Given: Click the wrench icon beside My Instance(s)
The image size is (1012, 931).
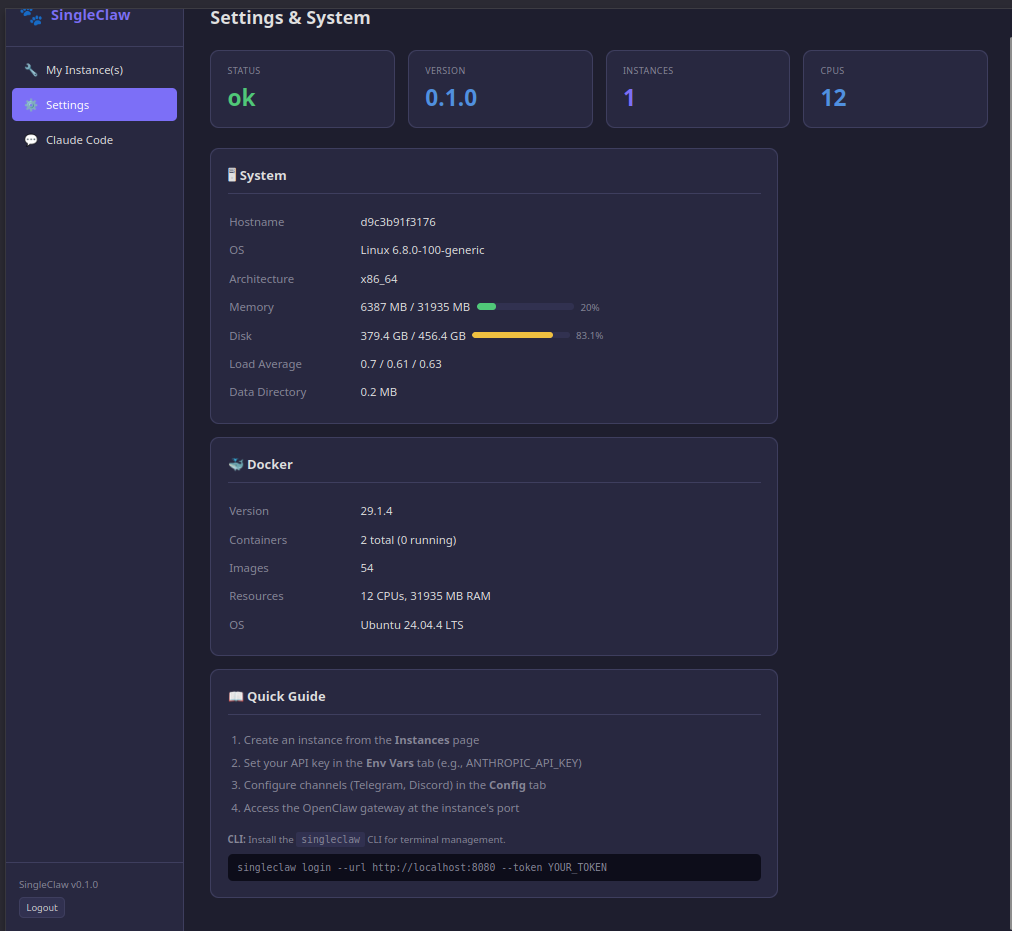Looking at the screenshot, I should (31, 70).
